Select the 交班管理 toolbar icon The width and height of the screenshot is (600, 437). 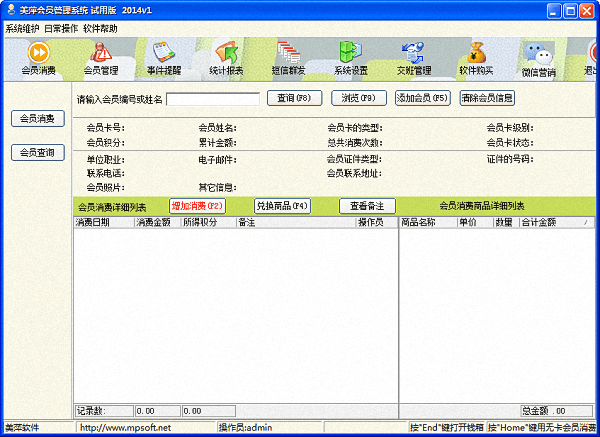413,58
